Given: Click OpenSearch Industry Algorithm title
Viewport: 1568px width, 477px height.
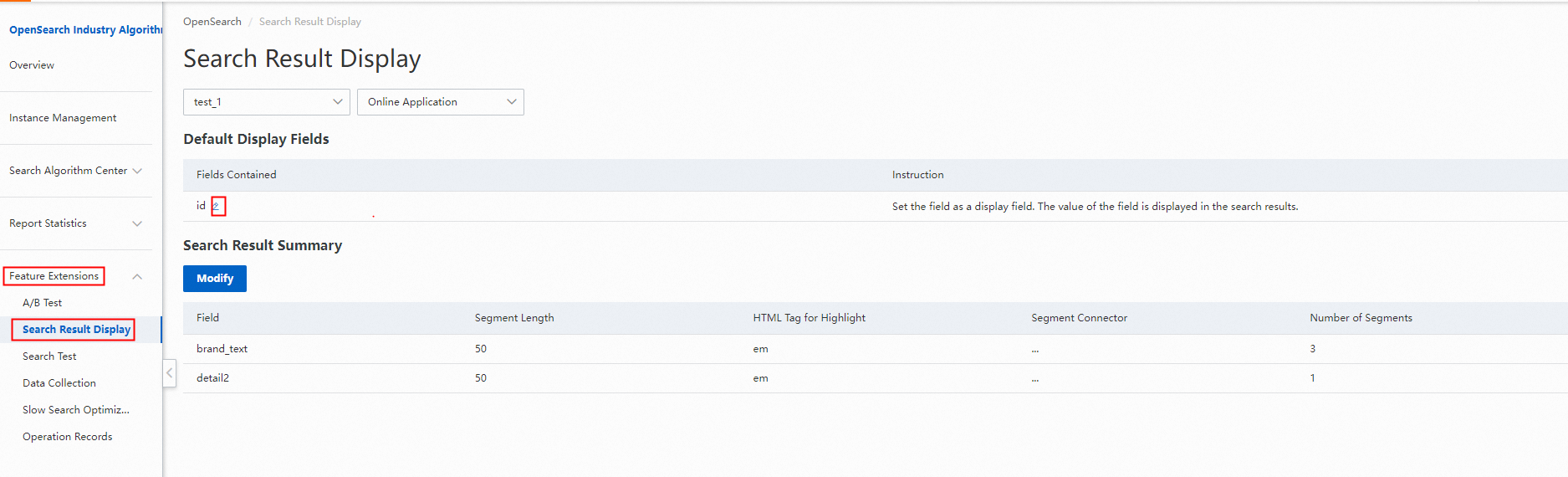Looking at the screenshot, I should point(85,30).
